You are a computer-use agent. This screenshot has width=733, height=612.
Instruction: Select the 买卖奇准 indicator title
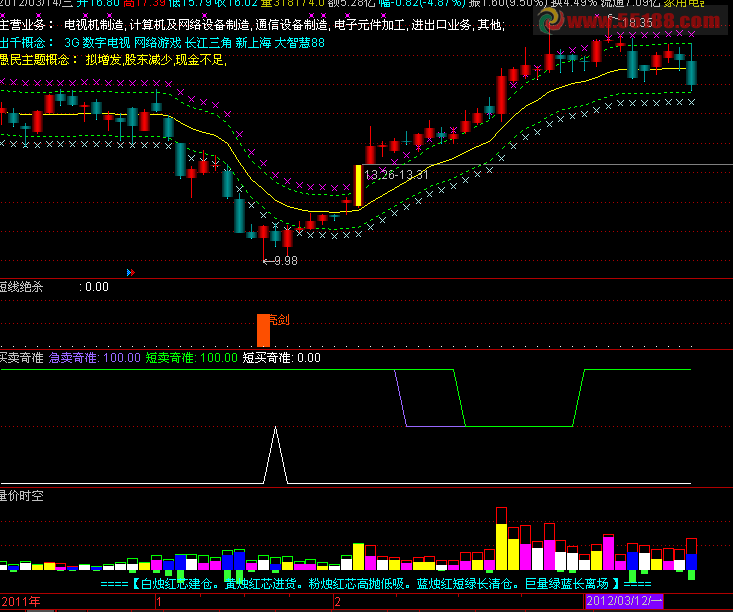[x=22, y=358]
